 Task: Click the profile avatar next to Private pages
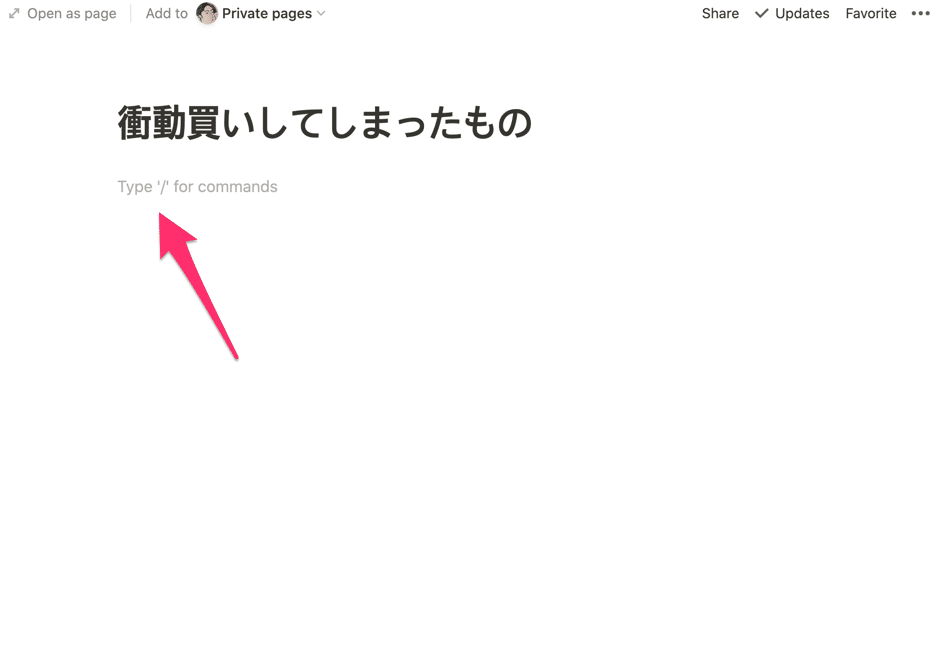[207, 13]
